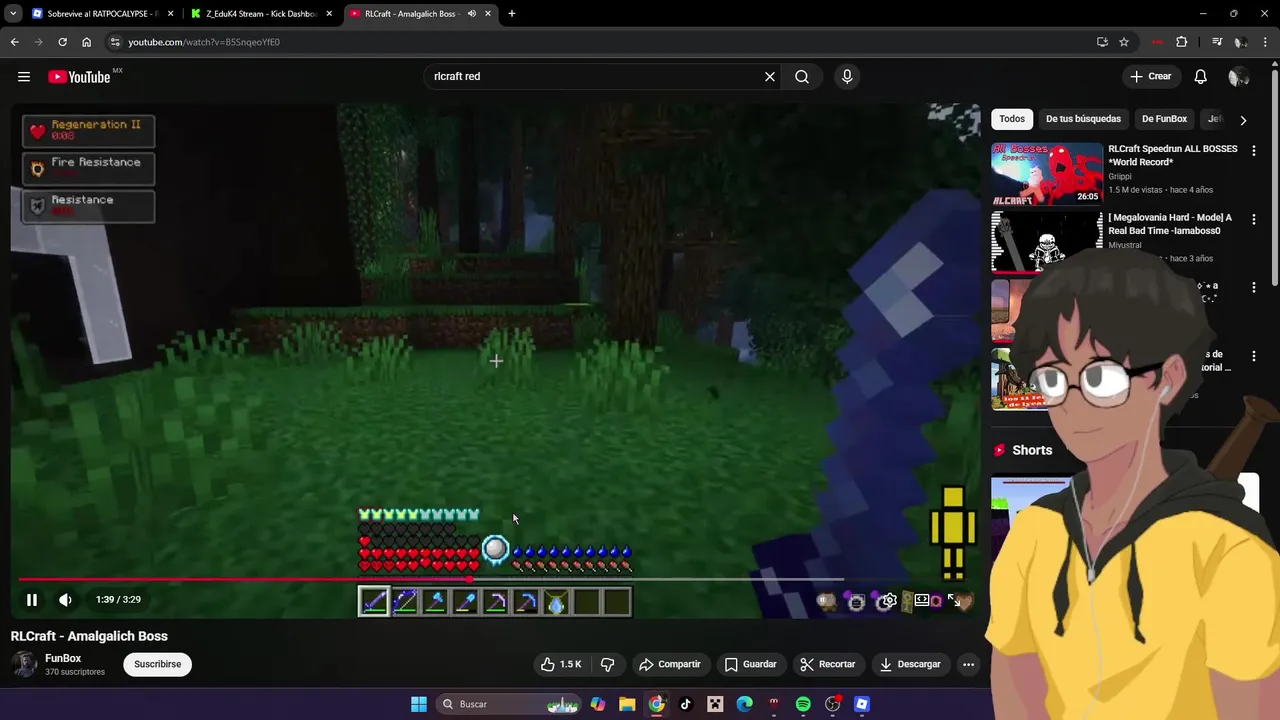Open FunBox channel avatar
The height and width of the screenshot is (720, 1280).
pyautogui.click(x=25, y=664)
